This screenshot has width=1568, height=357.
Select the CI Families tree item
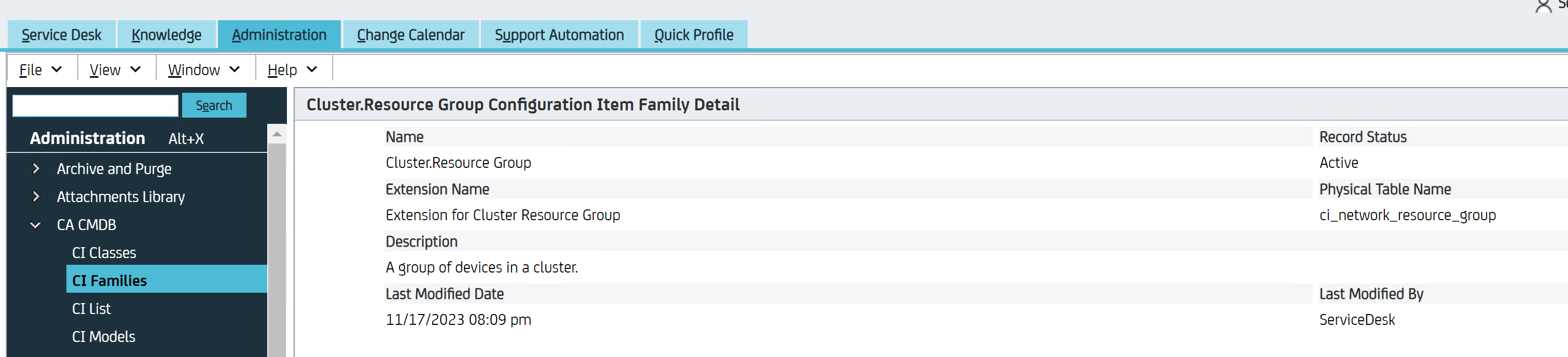[109, 280]
